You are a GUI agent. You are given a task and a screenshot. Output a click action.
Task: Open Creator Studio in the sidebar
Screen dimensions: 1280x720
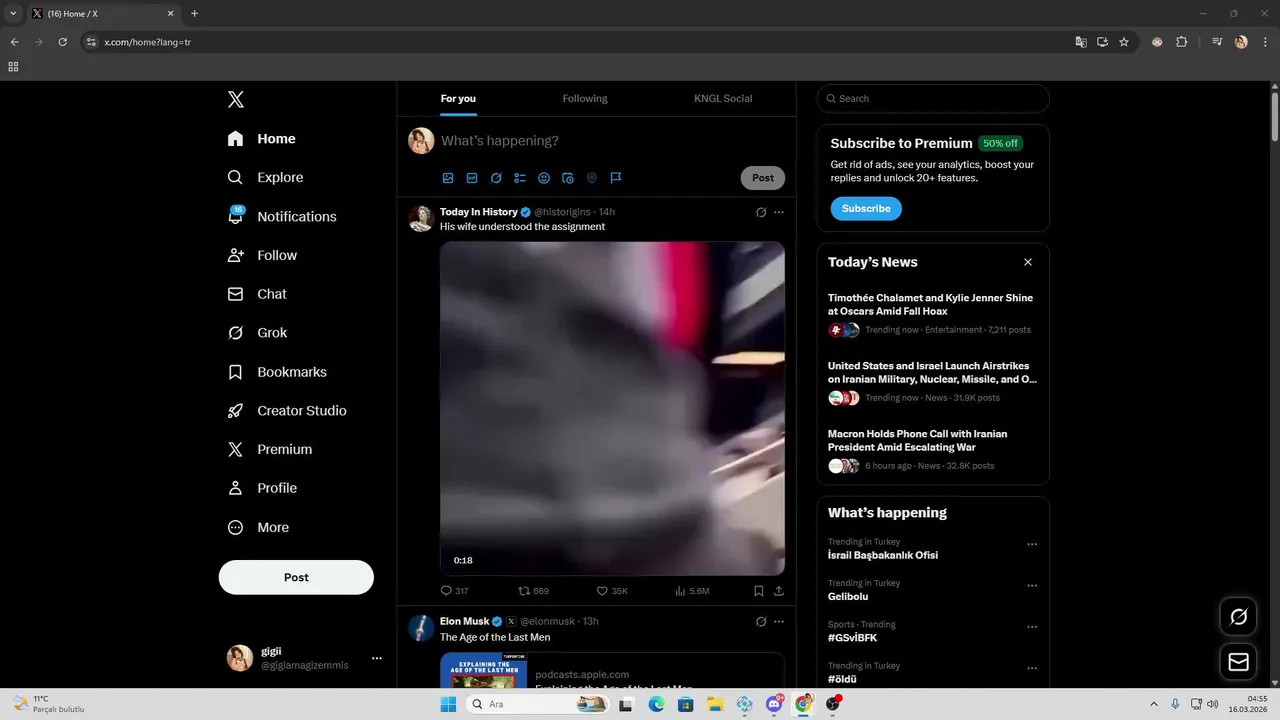(x=287, y=411)
